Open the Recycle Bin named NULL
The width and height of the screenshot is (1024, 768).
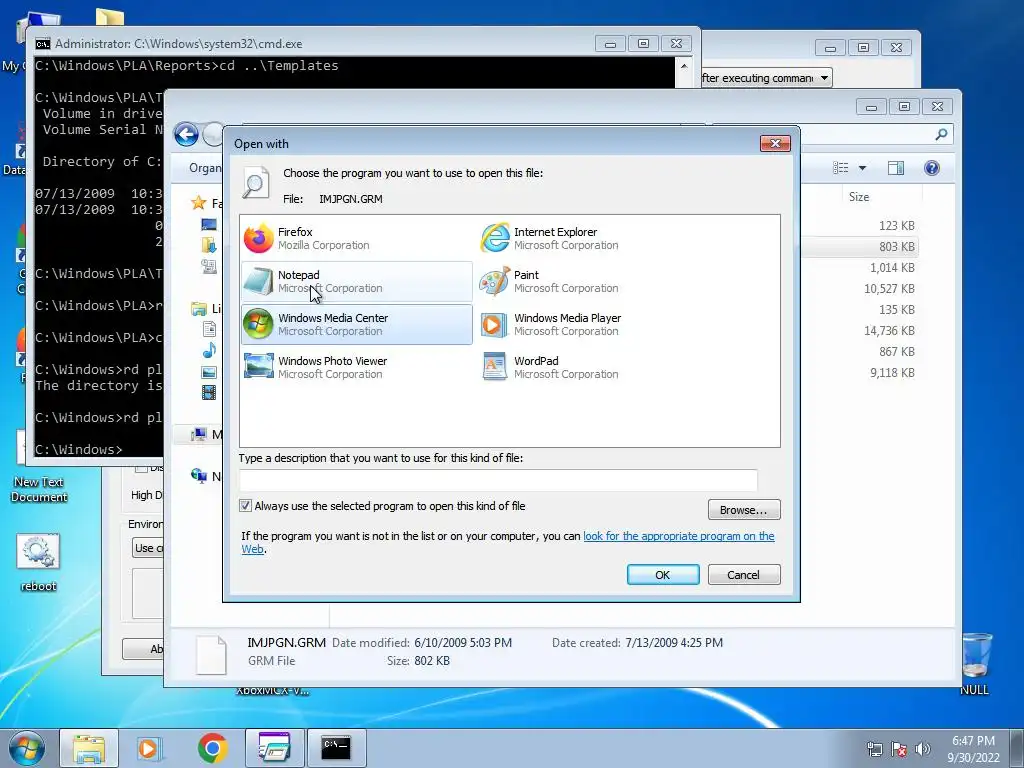[x=974, y=664]
